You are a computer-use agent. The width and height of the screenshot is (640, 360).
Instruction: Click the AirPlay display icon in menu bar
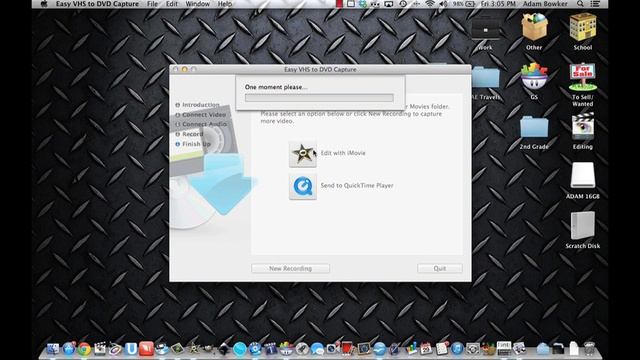389,4
